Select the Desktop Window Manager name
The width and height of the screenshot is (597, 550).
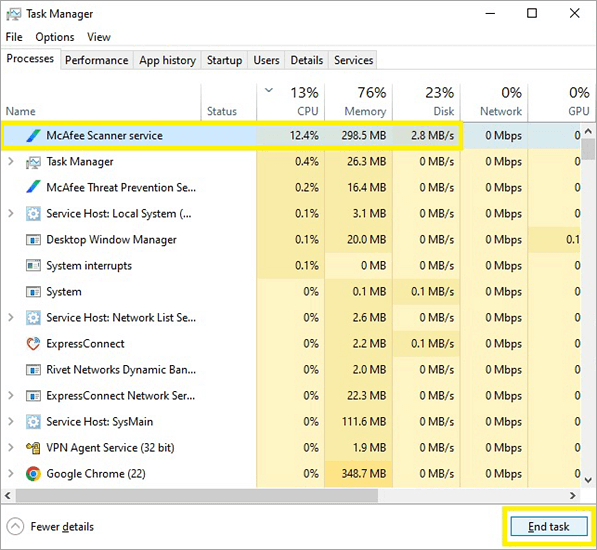[x=111, y=240]
